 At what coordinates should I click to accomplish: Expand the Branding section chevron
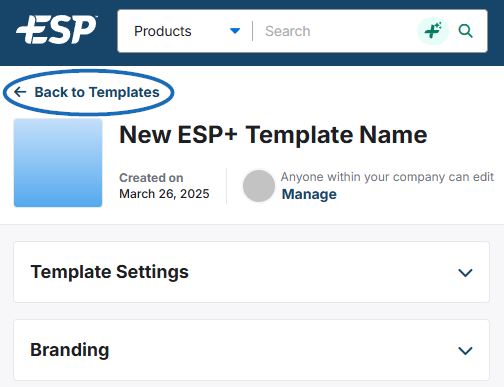coord(465,350)
